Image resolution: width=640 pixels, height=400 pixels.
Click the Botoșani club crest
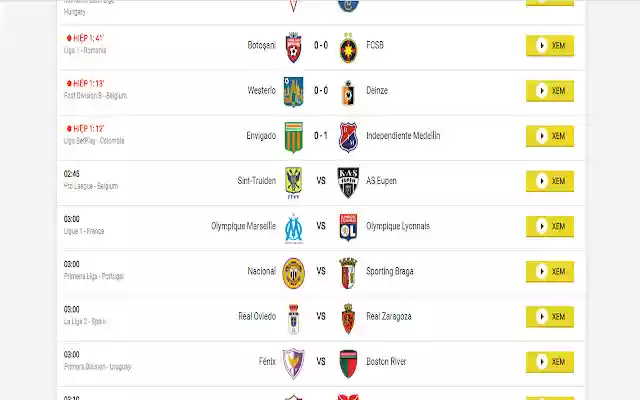(293, 46)
